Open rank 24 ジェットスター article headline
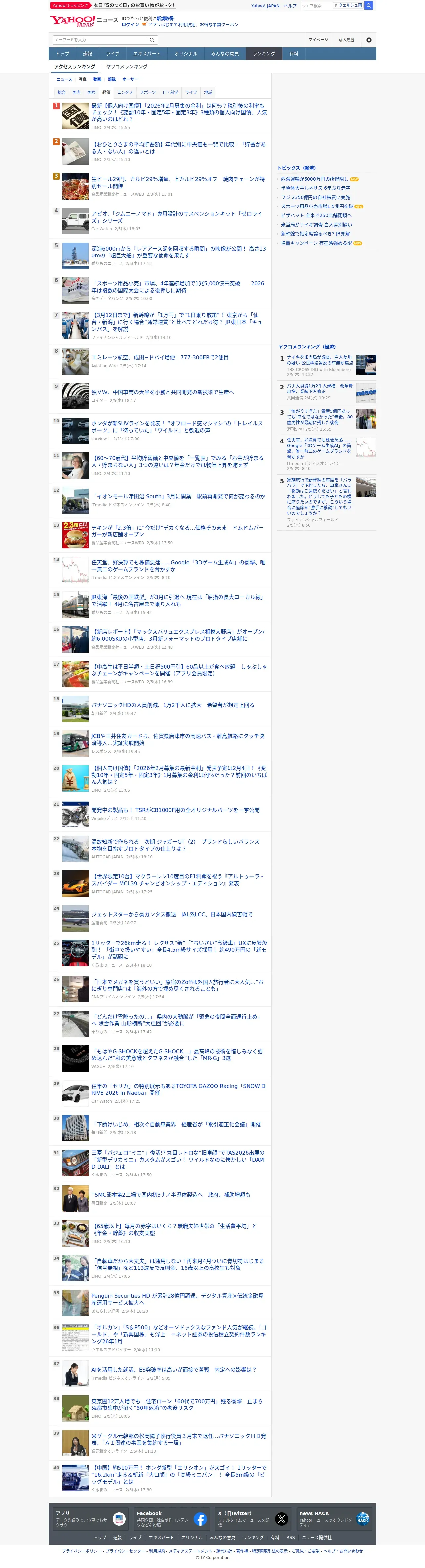 tap(172, 914)
